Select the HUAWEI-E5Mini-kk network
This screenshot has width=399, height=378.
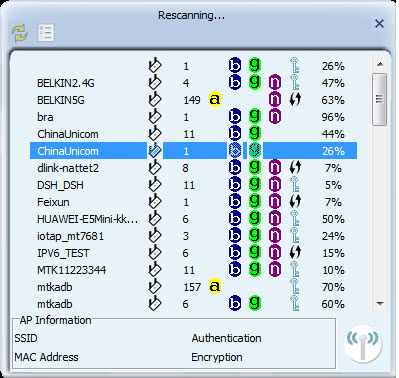[x=193, y=219]
